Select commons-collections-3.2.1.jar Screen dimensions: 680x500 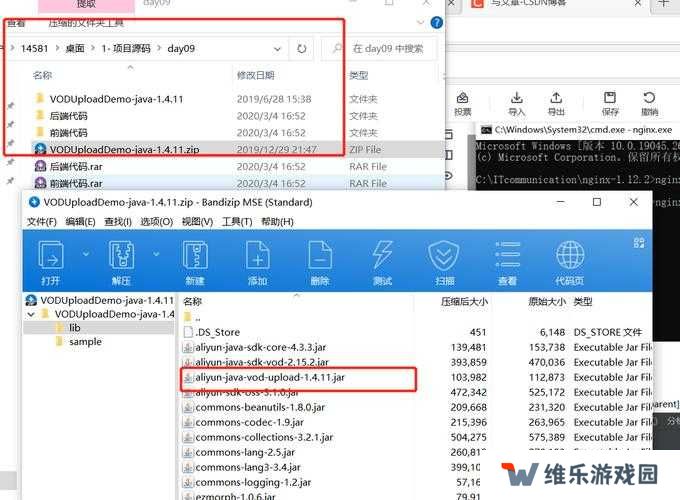[x=264, y=437]
